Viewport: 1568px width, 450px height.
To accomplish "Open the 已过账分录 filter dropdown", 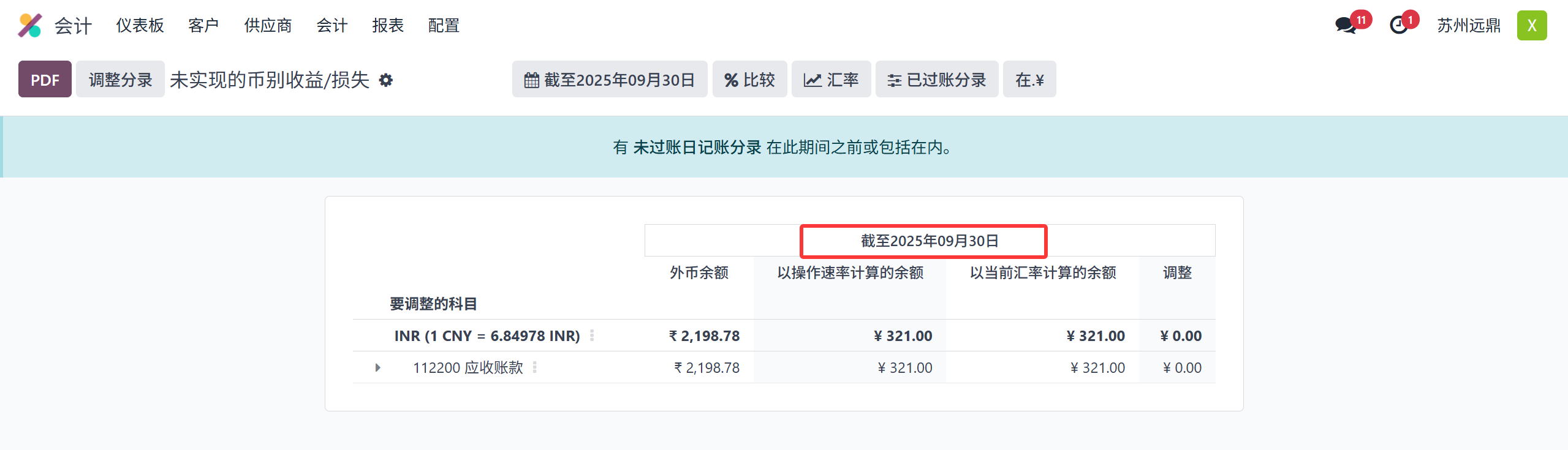I will (x=937, y=79).
